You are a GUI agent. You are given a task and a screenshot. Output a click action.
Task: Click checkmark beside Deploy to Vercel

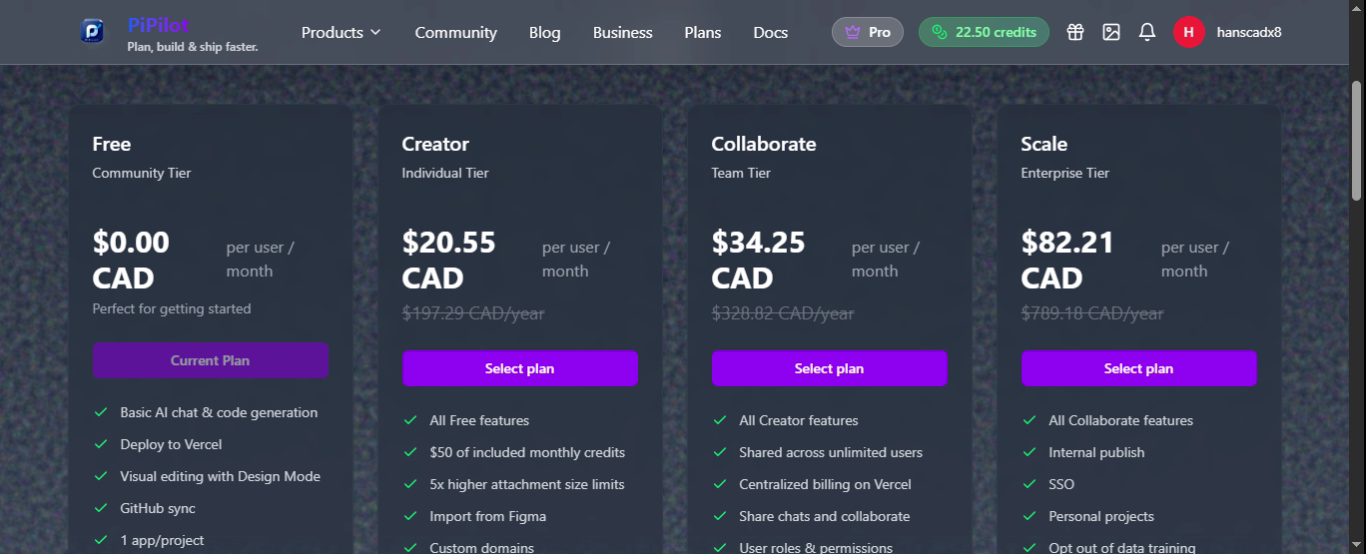pos(100,444)
